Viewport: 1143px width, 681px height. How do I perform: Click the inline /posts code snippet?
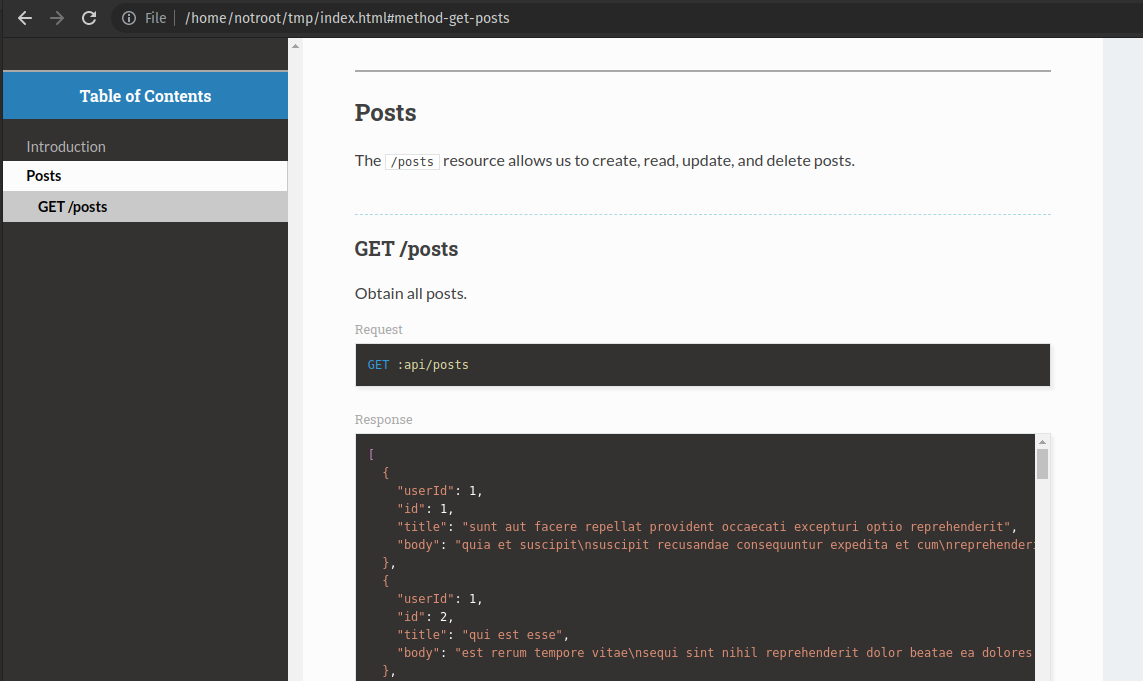click(x=412, y=162)
